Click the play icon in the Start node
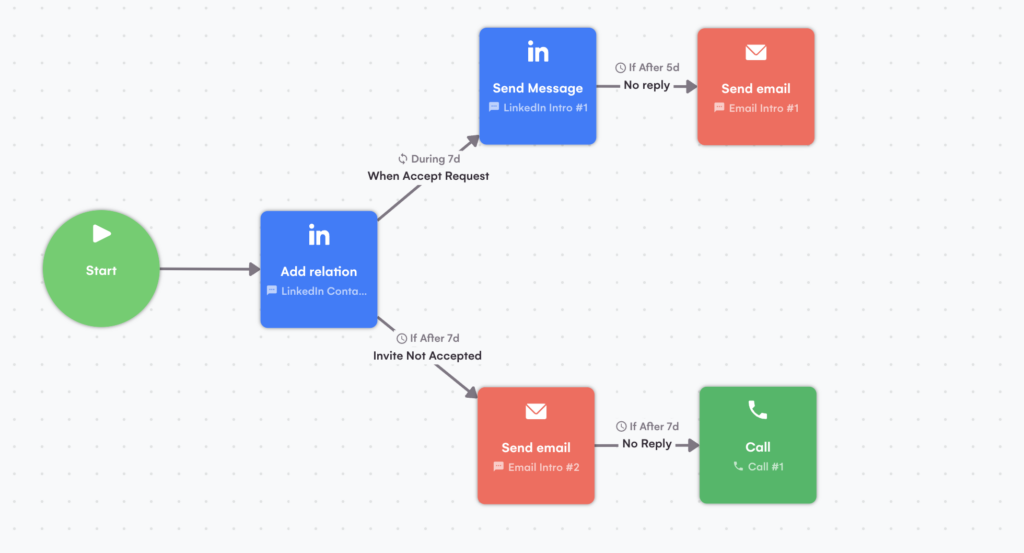1024x553 pixels. (x=101, y=234)
